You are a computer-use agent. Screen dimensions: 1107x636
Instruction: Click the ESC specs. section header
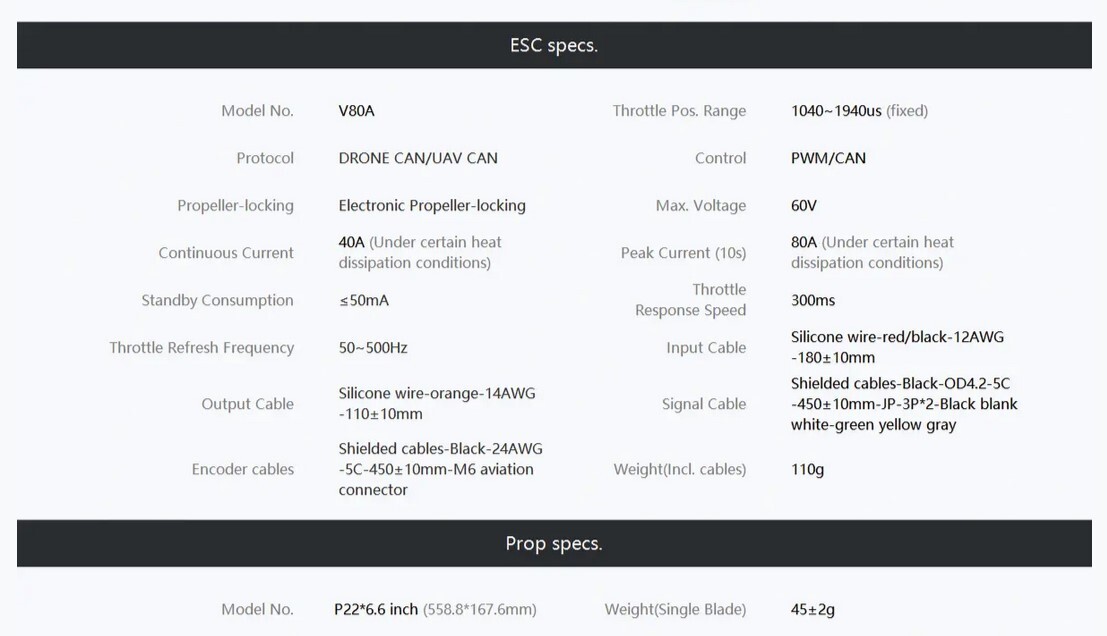554,45
